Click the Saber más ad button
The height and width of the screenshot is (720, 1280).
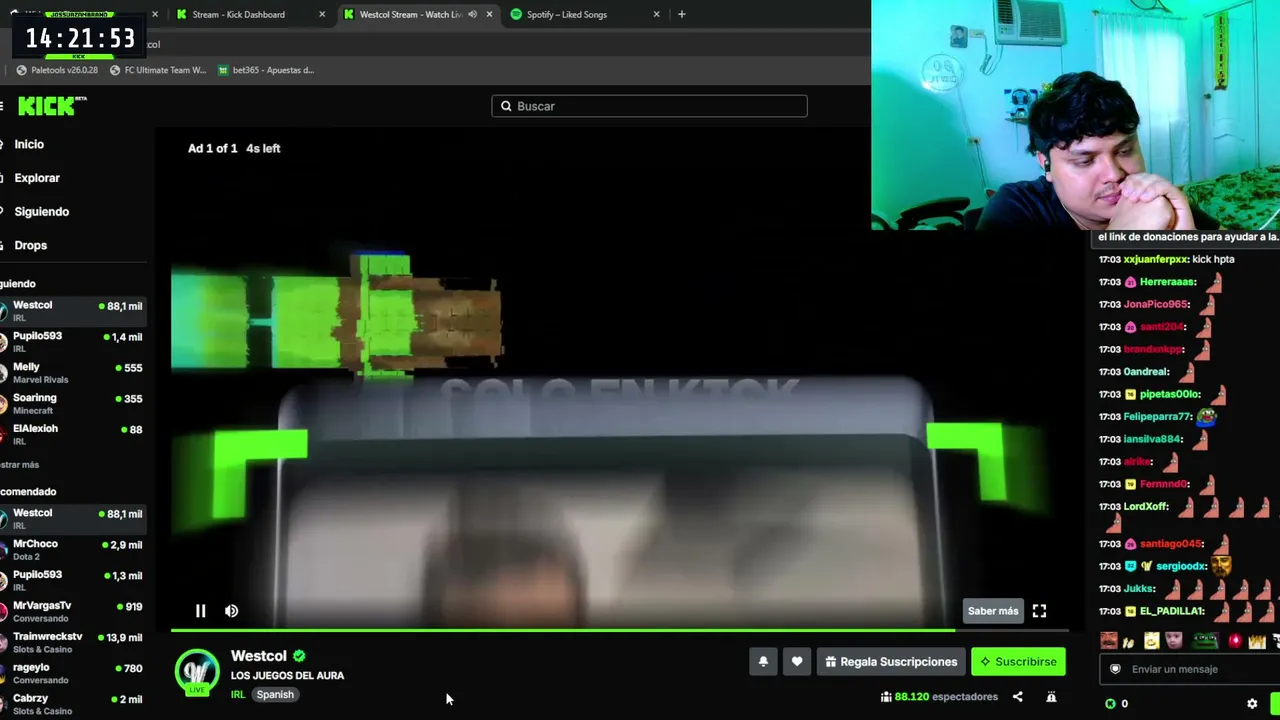click(x=993, y=611)
